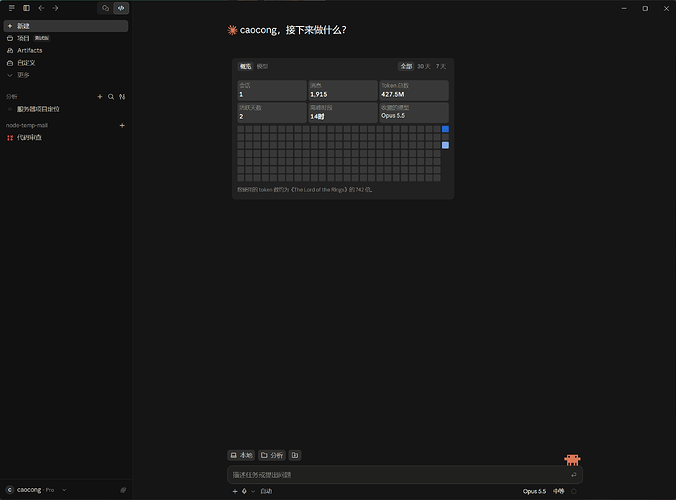676x500 pixels.
Task: Click the plus attach icon below input
Action: click(x=235, y=491)
